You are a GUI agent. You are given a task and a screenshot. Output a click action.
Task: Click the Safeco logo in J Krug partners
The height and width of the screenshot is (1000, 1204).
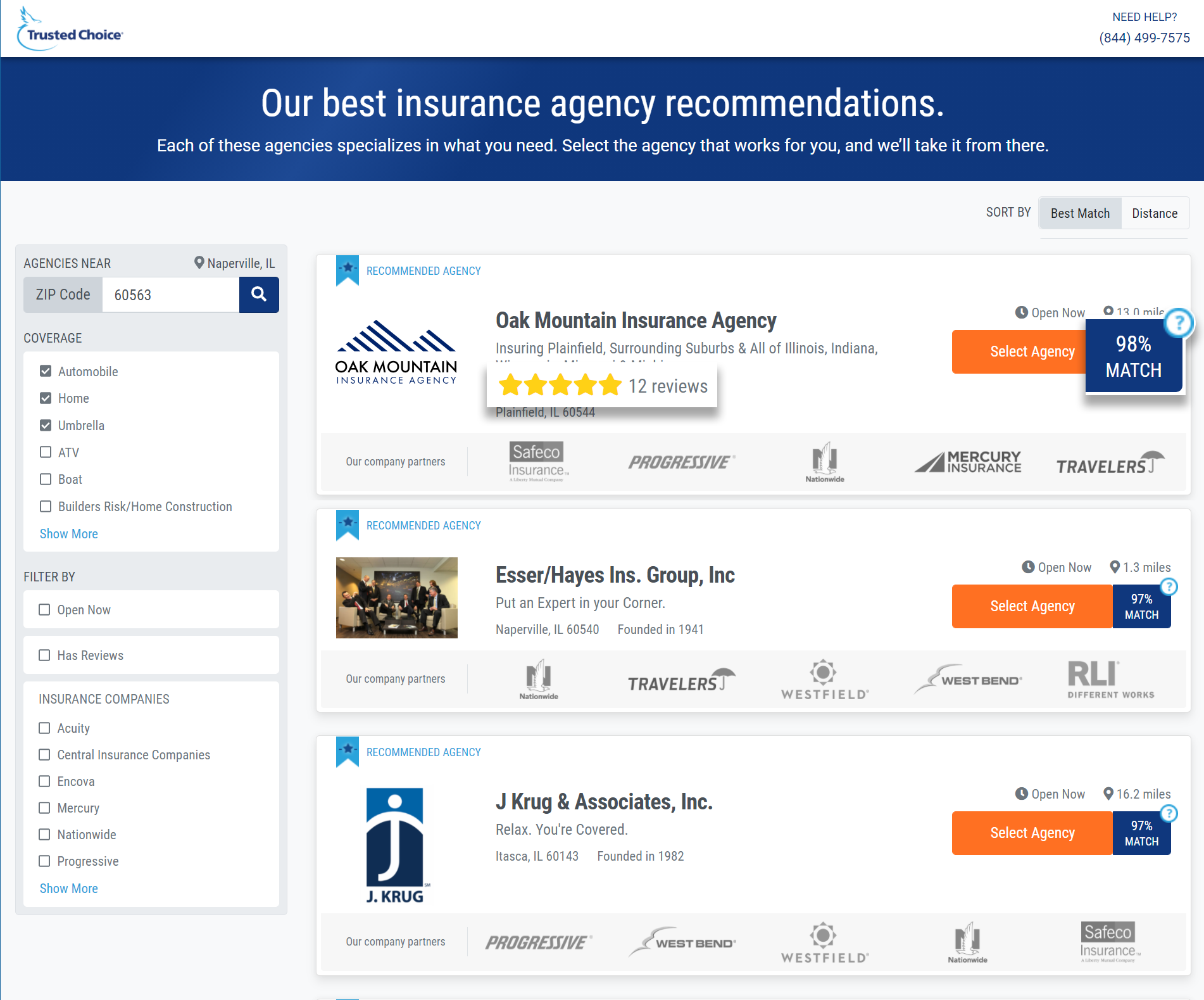click(x=1111, y=942)
